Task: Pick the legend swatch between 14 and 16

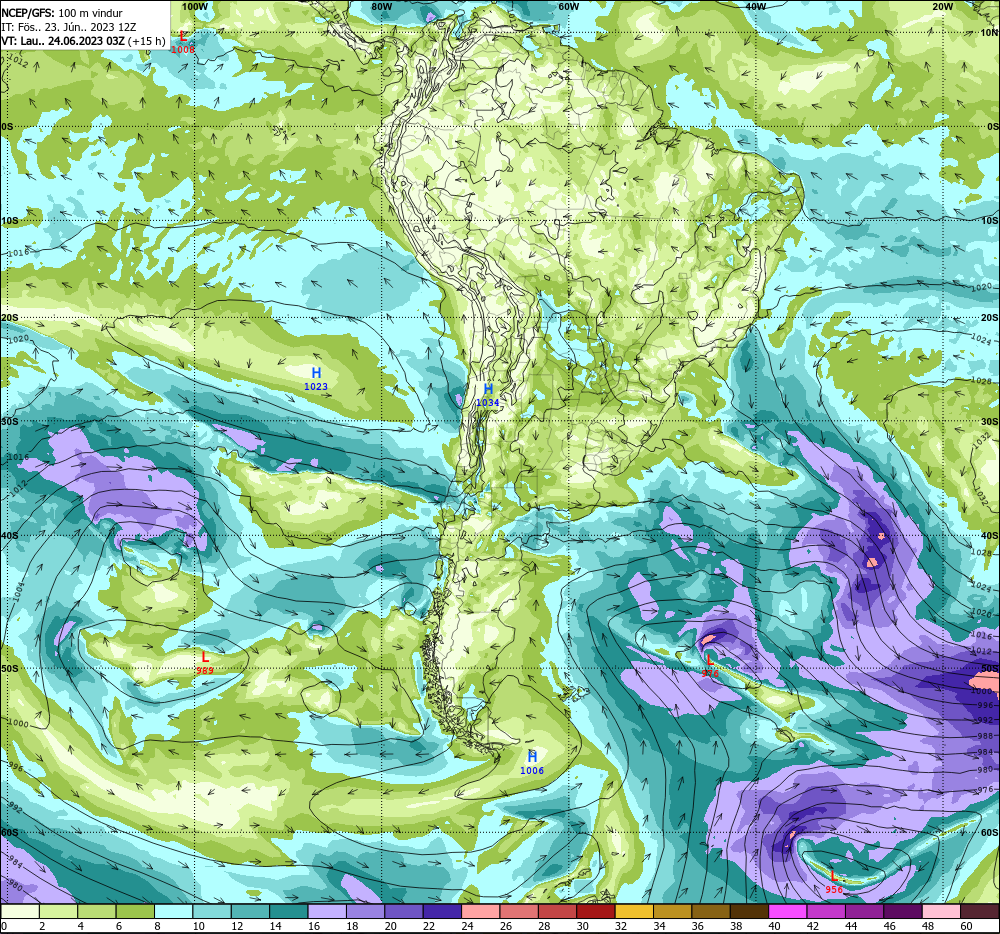Action: [x=289, y=912]
